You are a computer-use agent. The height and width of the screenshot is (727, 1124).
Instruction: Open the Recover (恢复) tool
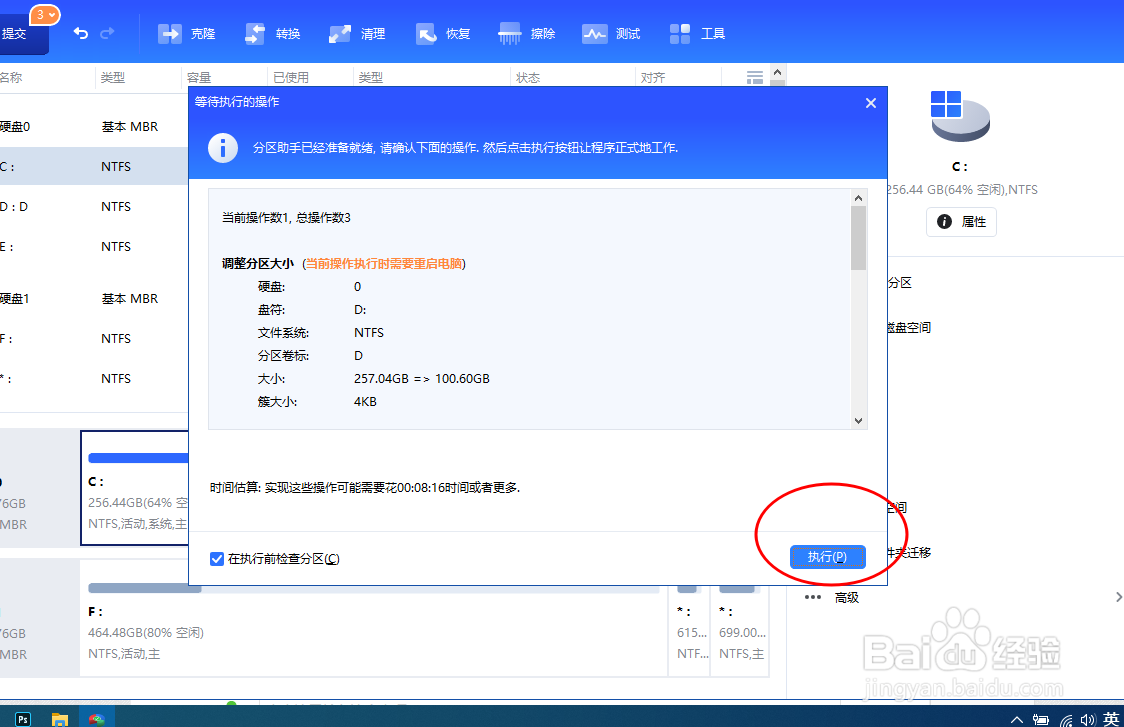click(x=442, y=32)
